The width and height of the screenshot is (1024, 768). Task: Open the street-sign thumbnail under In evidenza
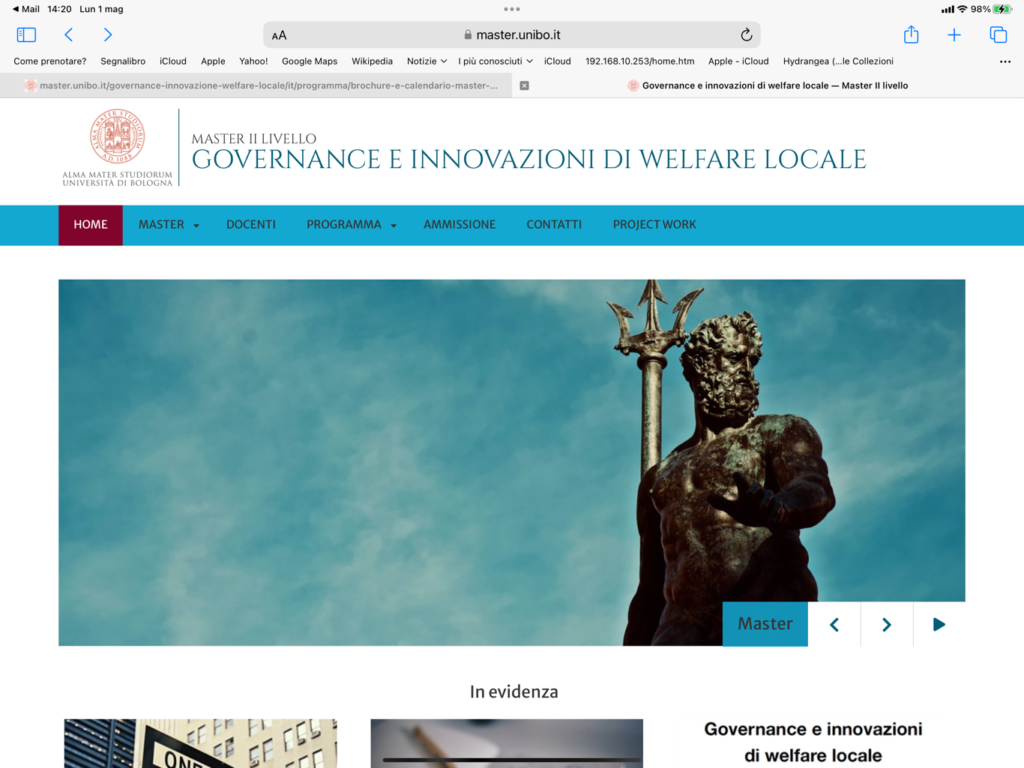(x=200, y=743)
